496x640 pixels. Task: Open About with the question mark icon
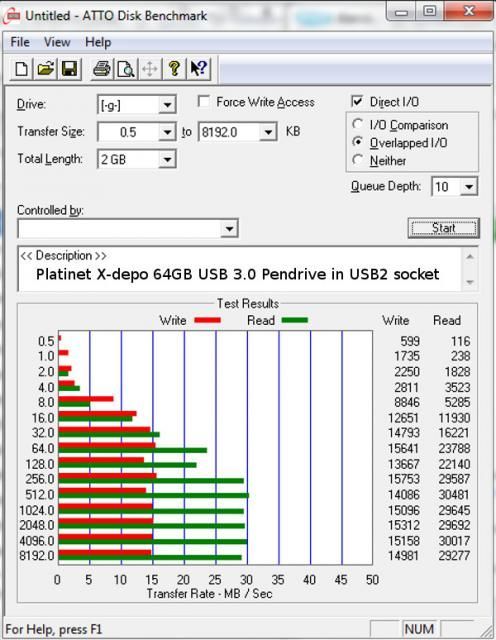(x=174, y=69)
